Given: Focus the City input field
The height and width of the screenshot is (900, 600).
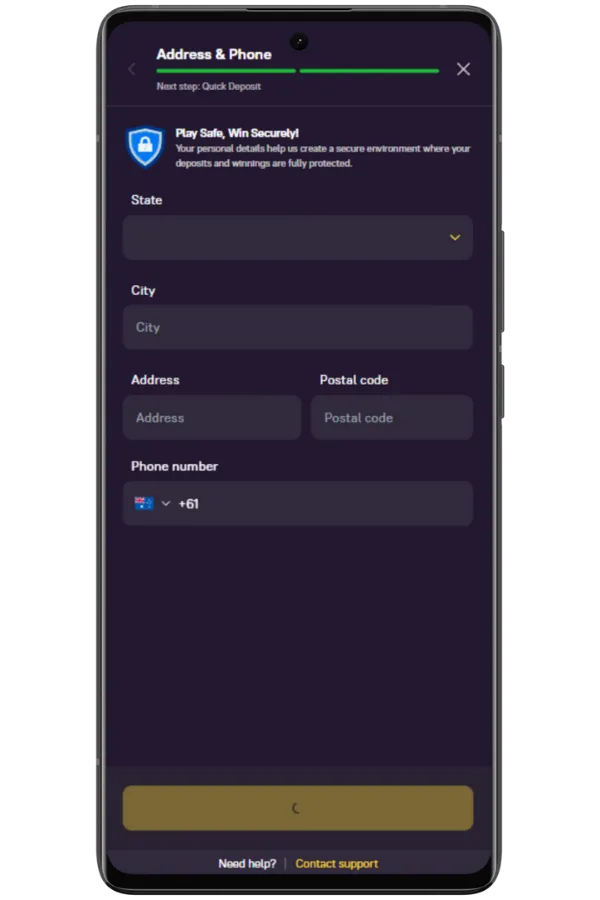Looking at the screenshot, I should pos(298,327).
